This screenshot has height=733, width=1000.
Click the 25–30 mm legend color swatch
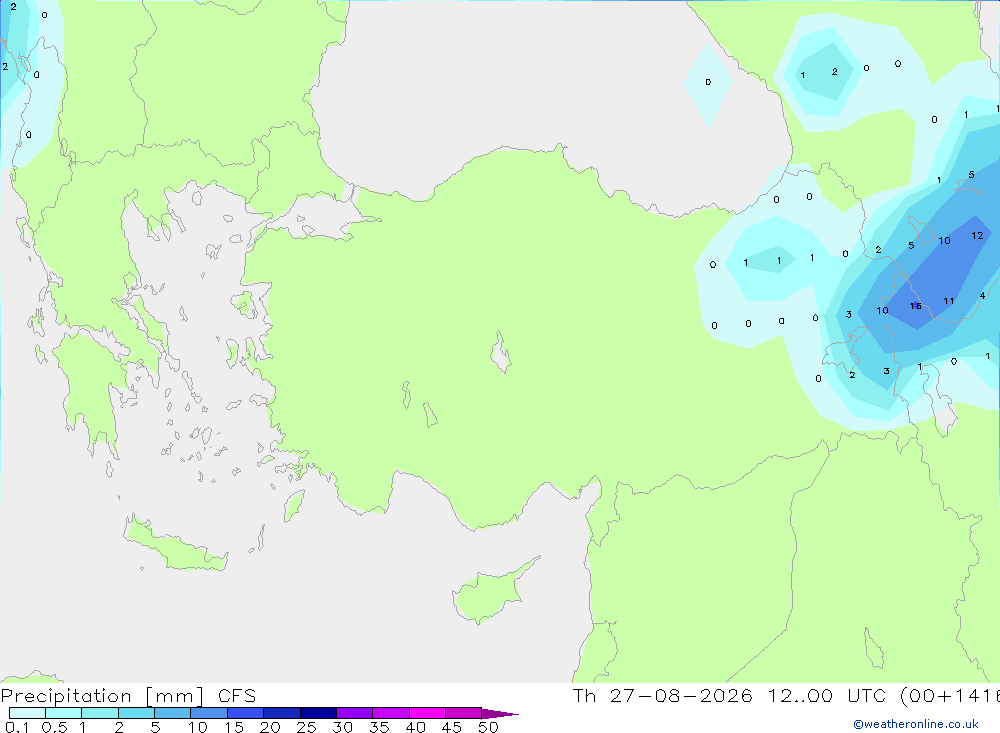(x=318, y=713)
